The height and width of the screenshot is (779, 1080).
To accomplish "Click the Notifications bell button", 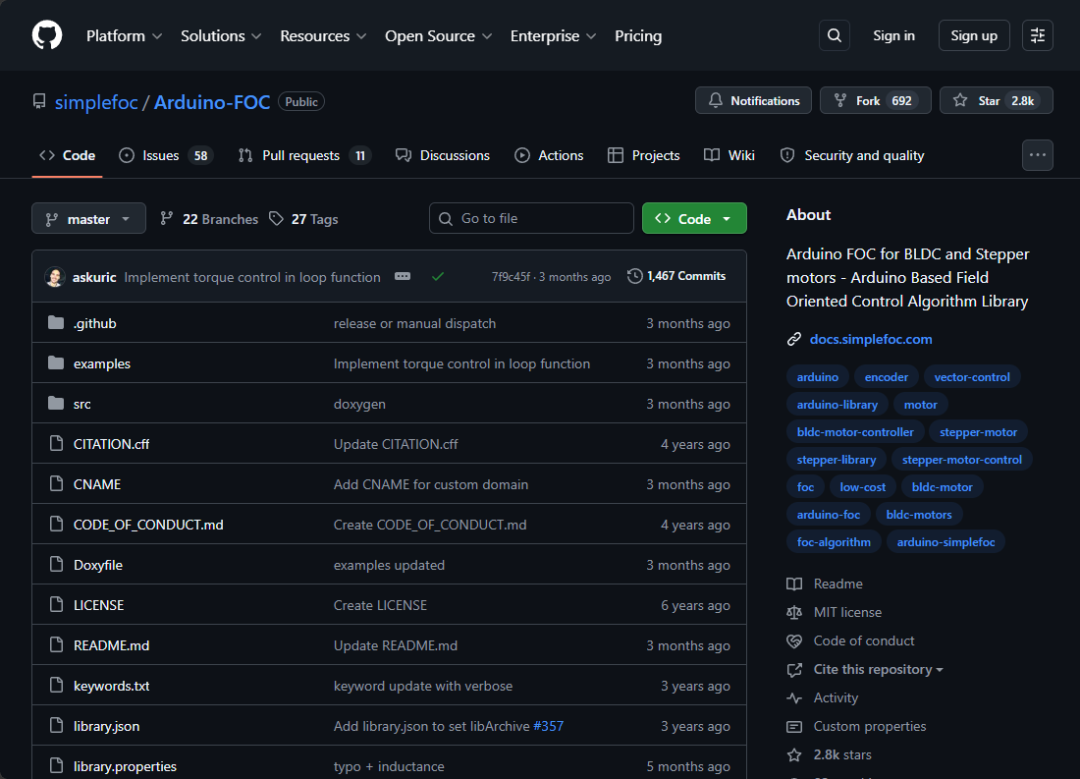I will [754, 101].
